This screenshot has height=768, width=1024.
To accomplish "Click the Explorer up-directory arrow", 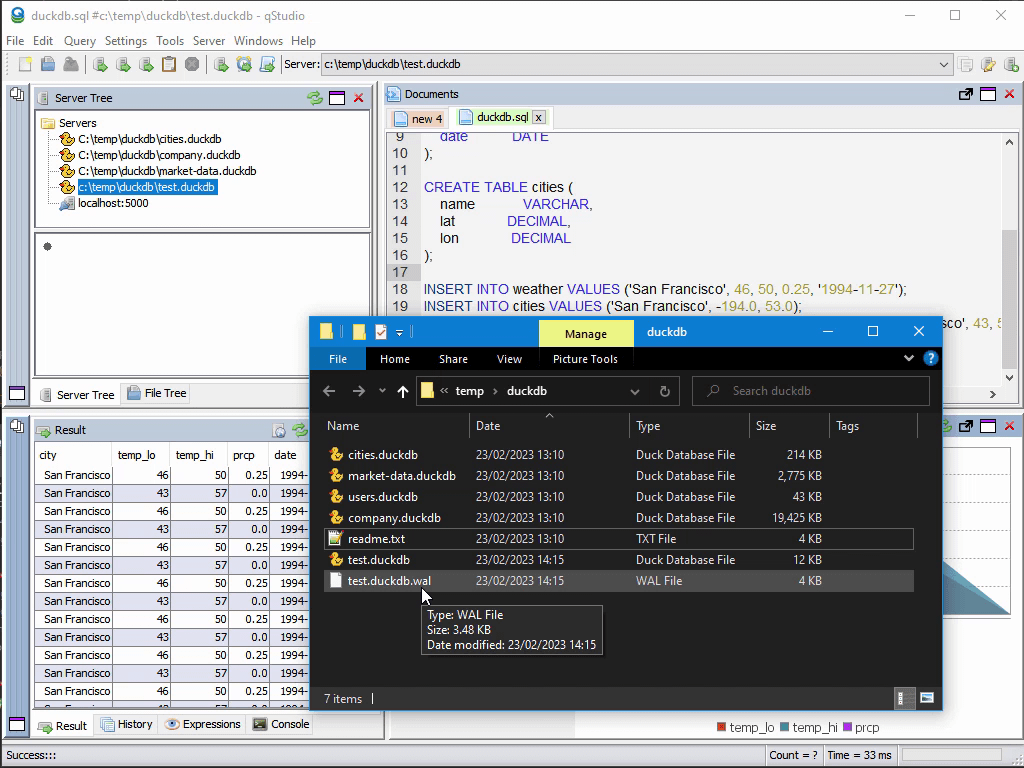I will [403, 391].
